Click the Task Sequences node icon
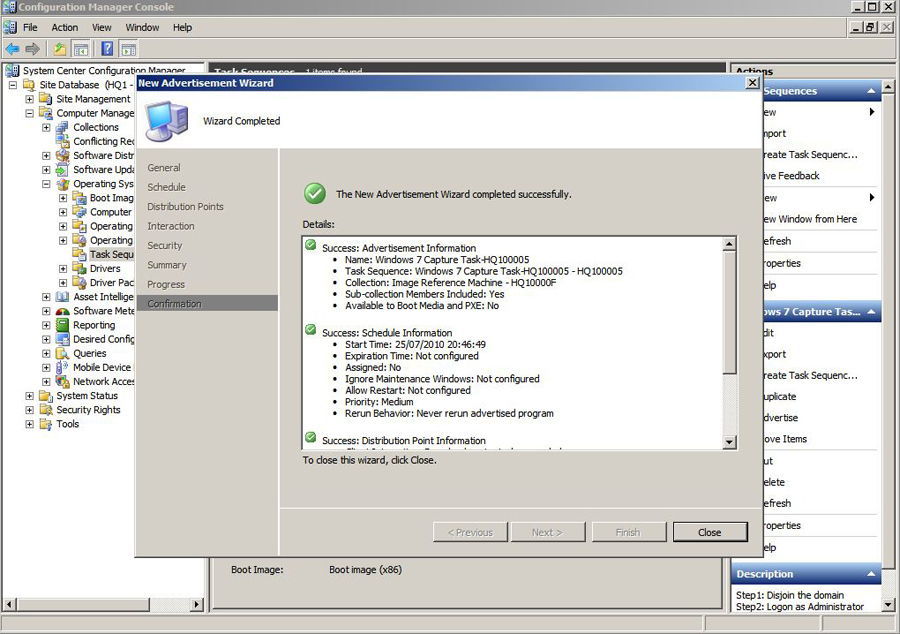 coord(79,254)
